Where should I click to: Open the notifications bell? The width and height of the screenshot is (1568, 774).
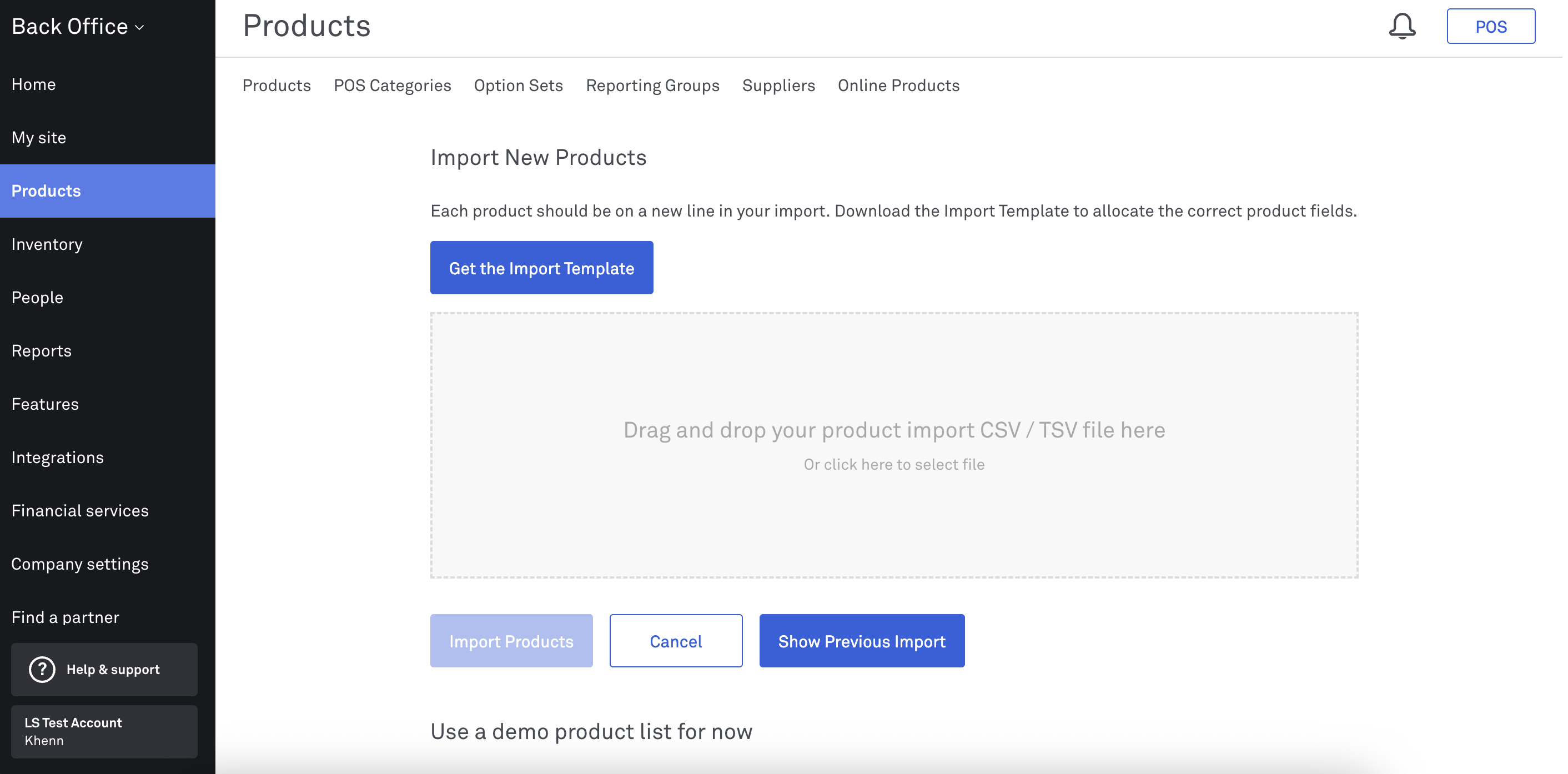[1402, 26]
